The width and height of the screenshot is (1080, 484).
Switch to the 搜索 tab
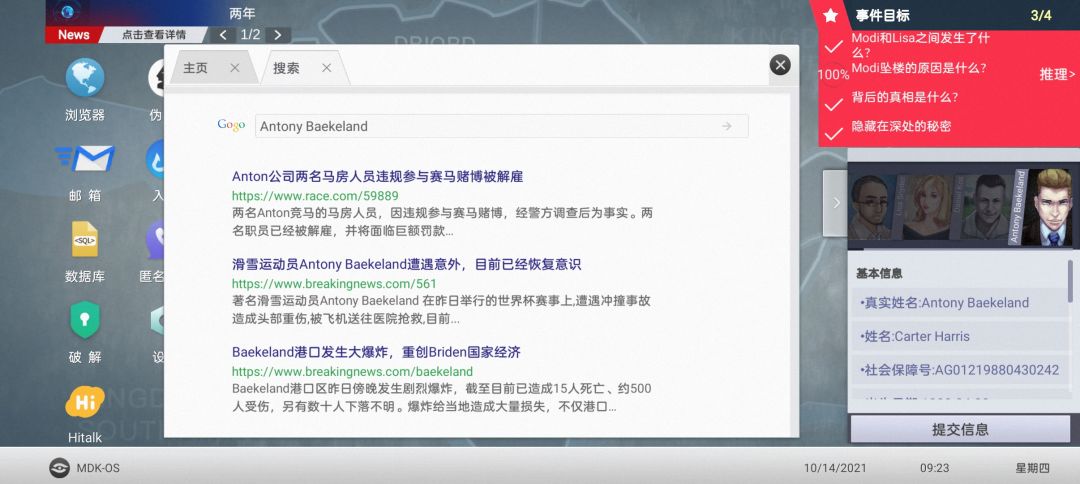[x=286, y=67]
